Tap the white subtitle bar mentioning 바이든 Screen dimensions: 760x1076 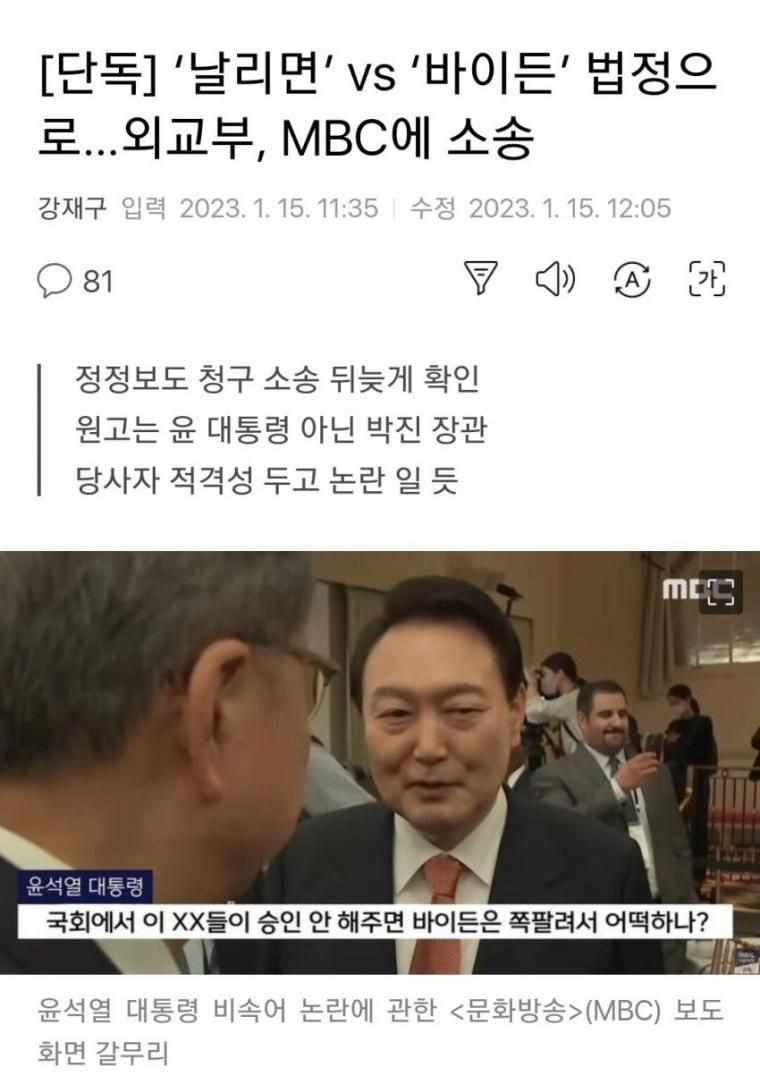click(x=376, y=922)
